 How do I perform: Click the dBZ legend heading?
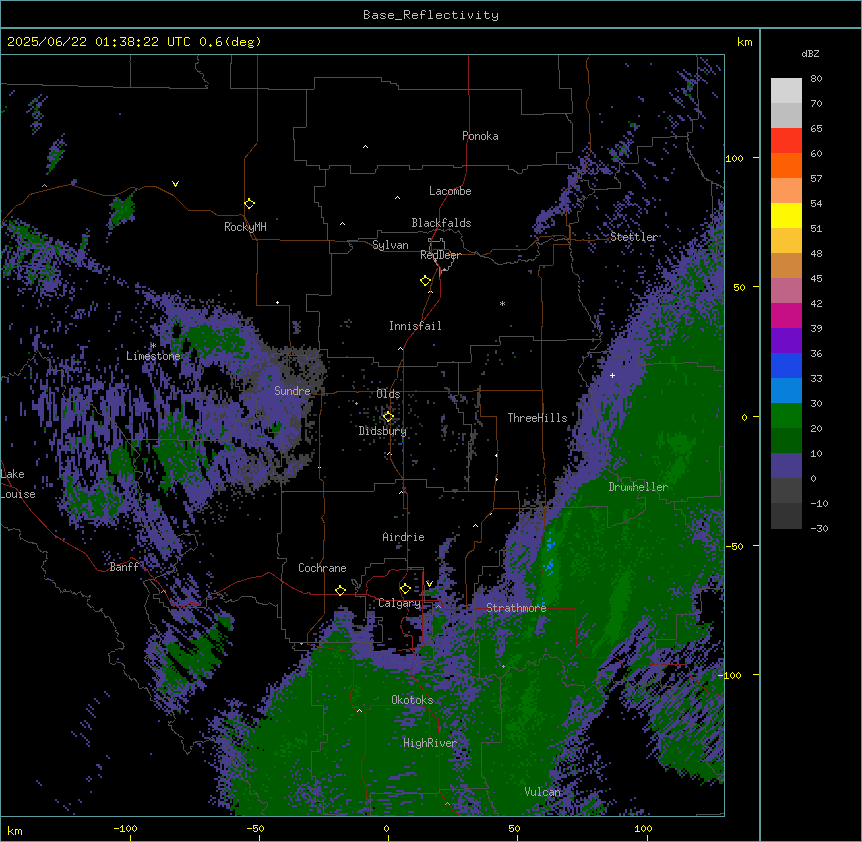810,53
